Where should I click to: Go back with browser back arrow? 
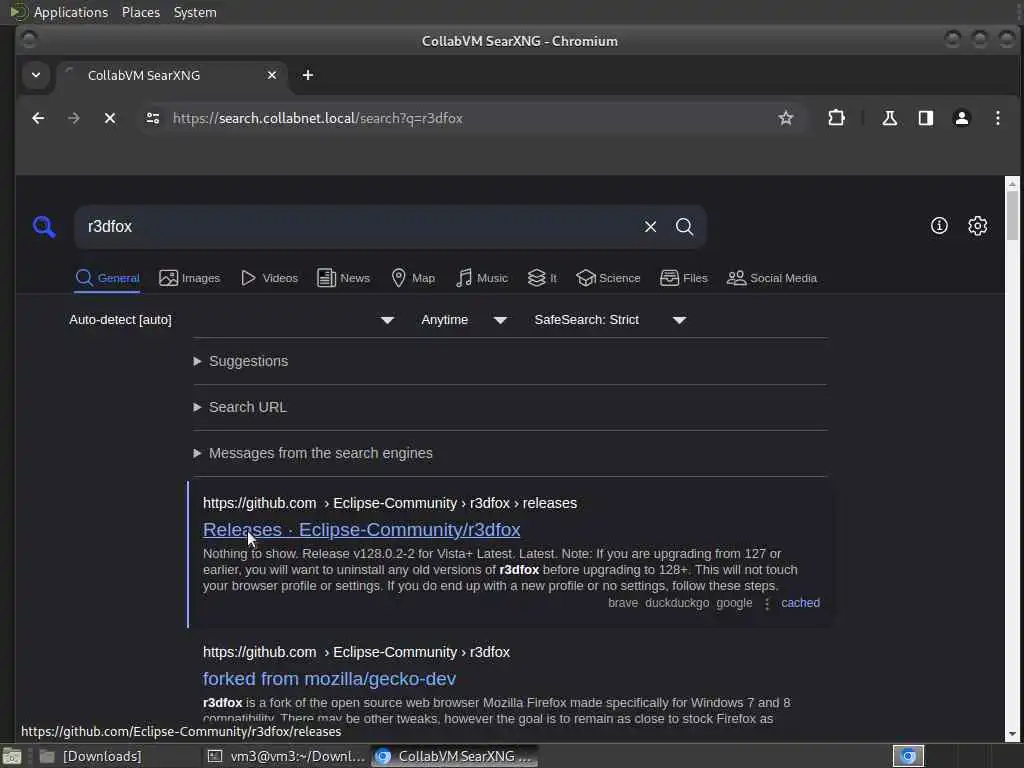(38, 118)
